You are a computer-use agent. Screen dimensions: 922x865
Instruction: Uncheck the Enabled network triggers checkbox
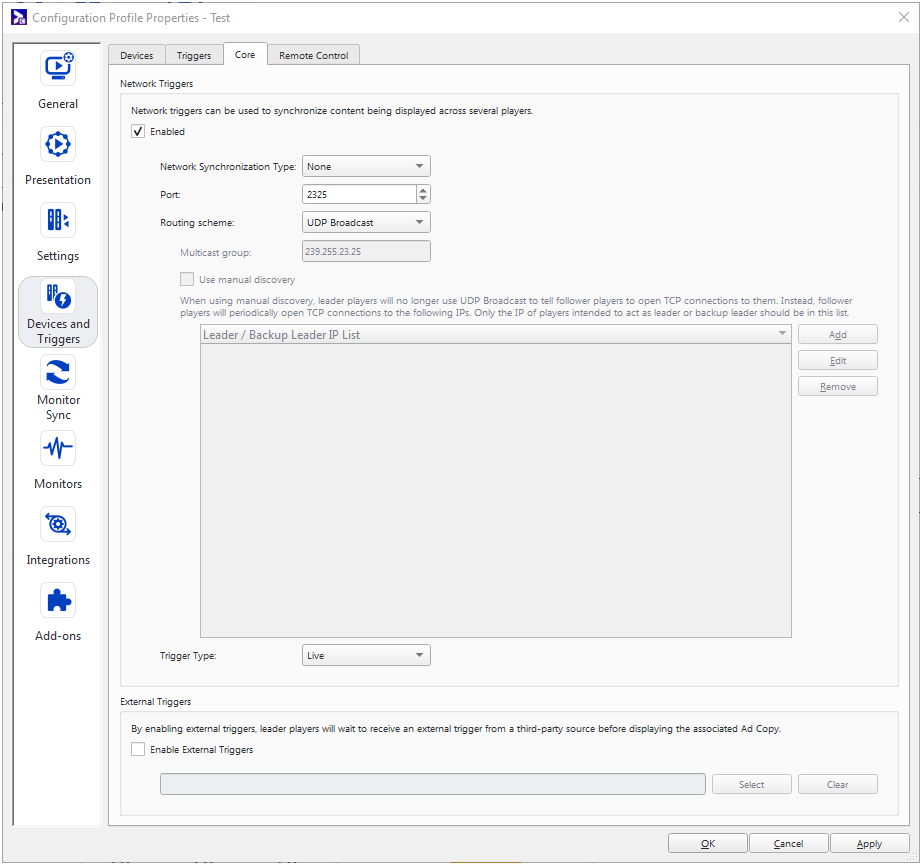137,131
